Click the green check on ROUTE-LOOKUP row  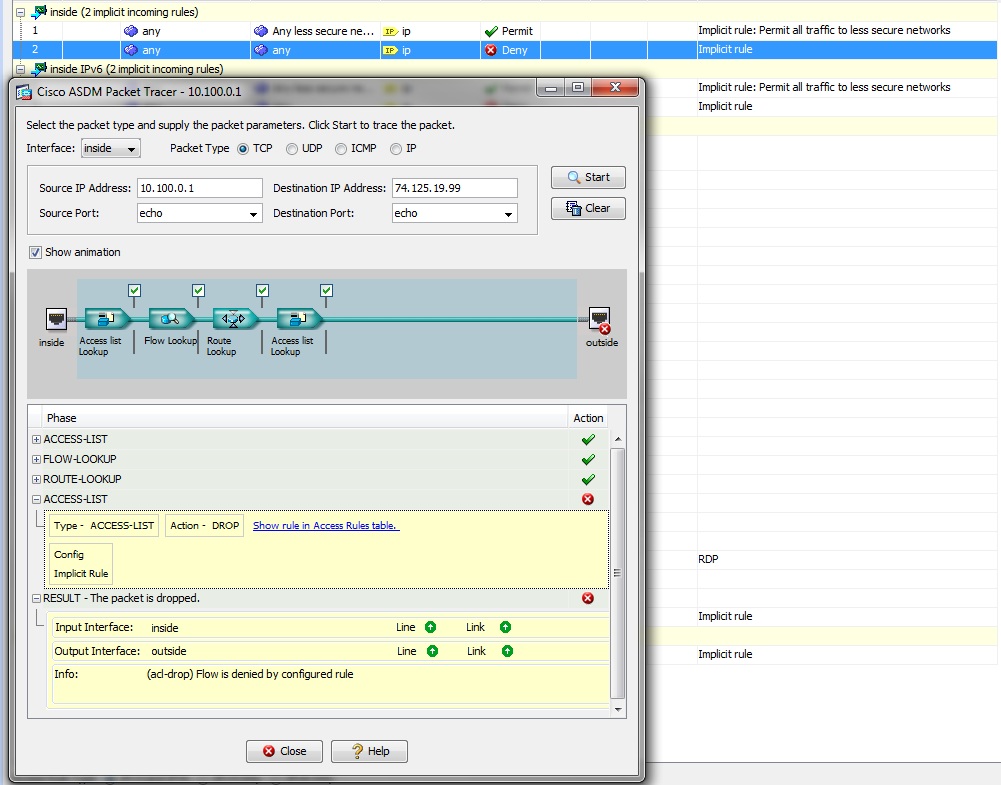pyautogui.click(x=588, y=479)
